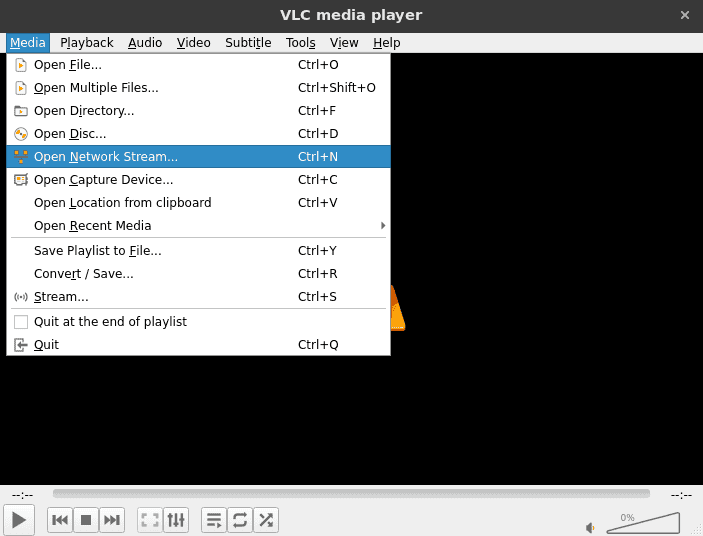Click the Open Capture Device icon
Screen dimensions: 703x536
(x=21, y=180)
